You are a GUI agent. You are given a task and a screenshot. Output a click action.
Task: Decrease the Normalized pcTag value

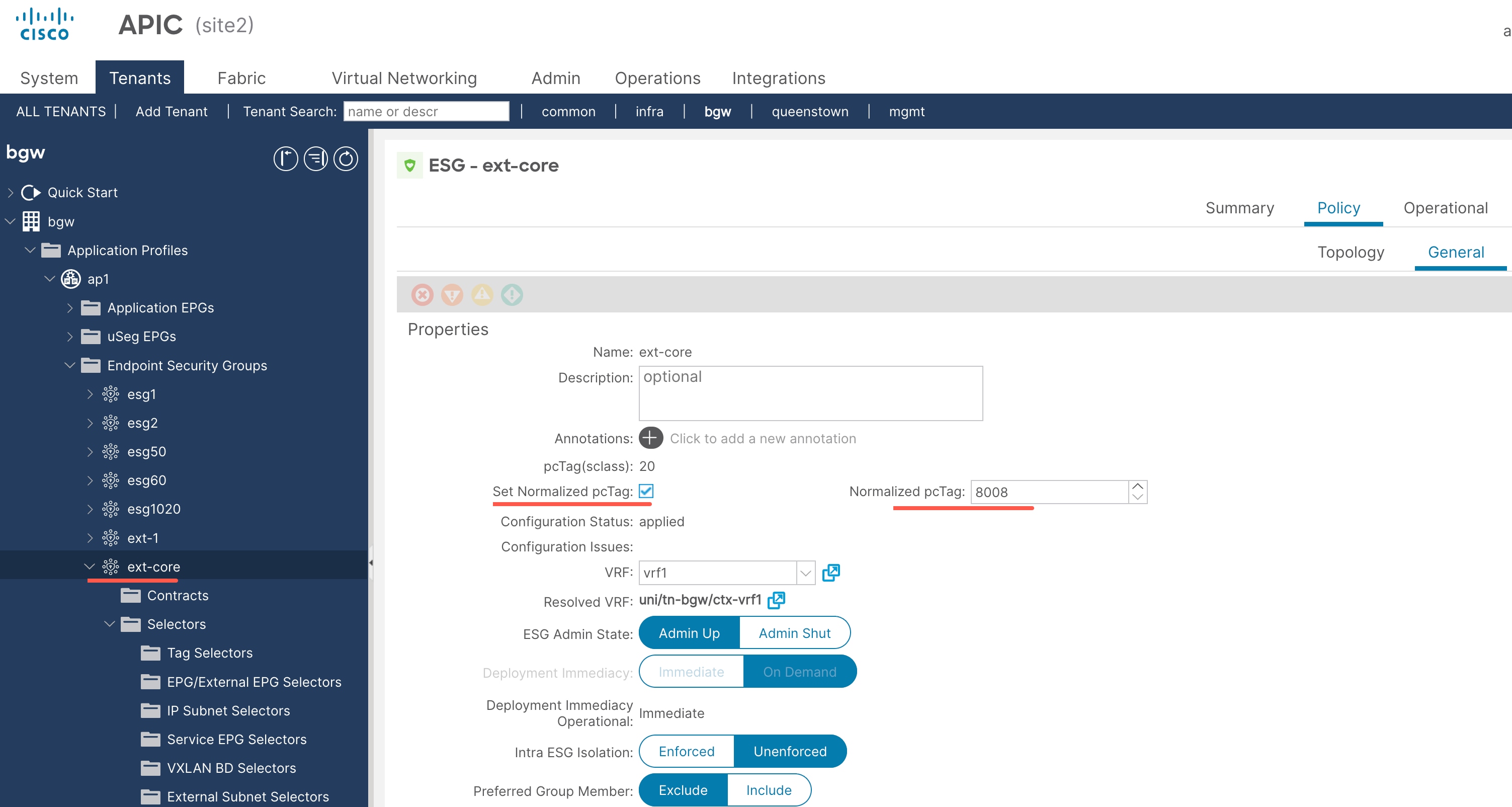coord(1138,498)
